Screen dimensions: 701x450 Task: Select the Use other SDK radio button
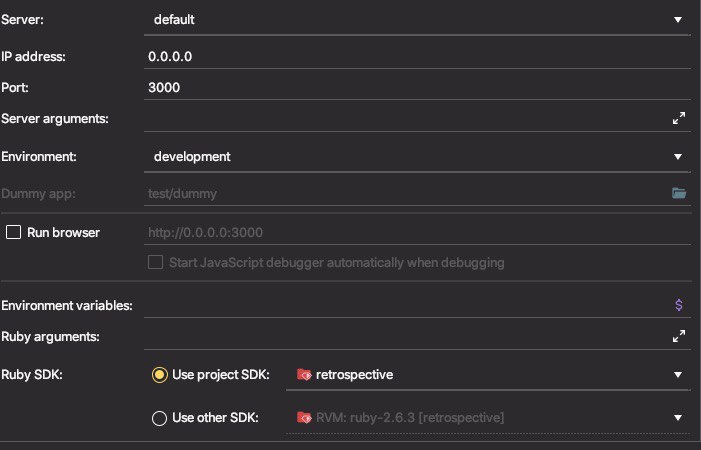coord(160,418)
